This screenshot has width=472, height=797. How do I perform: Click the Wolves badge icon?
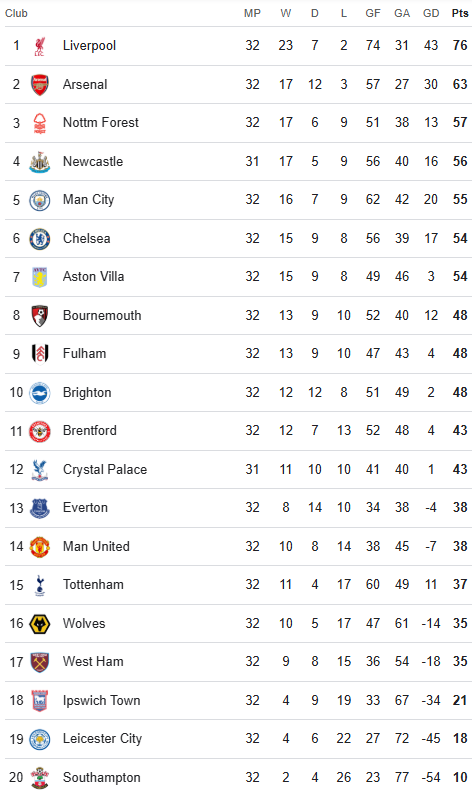pos(40,624)
